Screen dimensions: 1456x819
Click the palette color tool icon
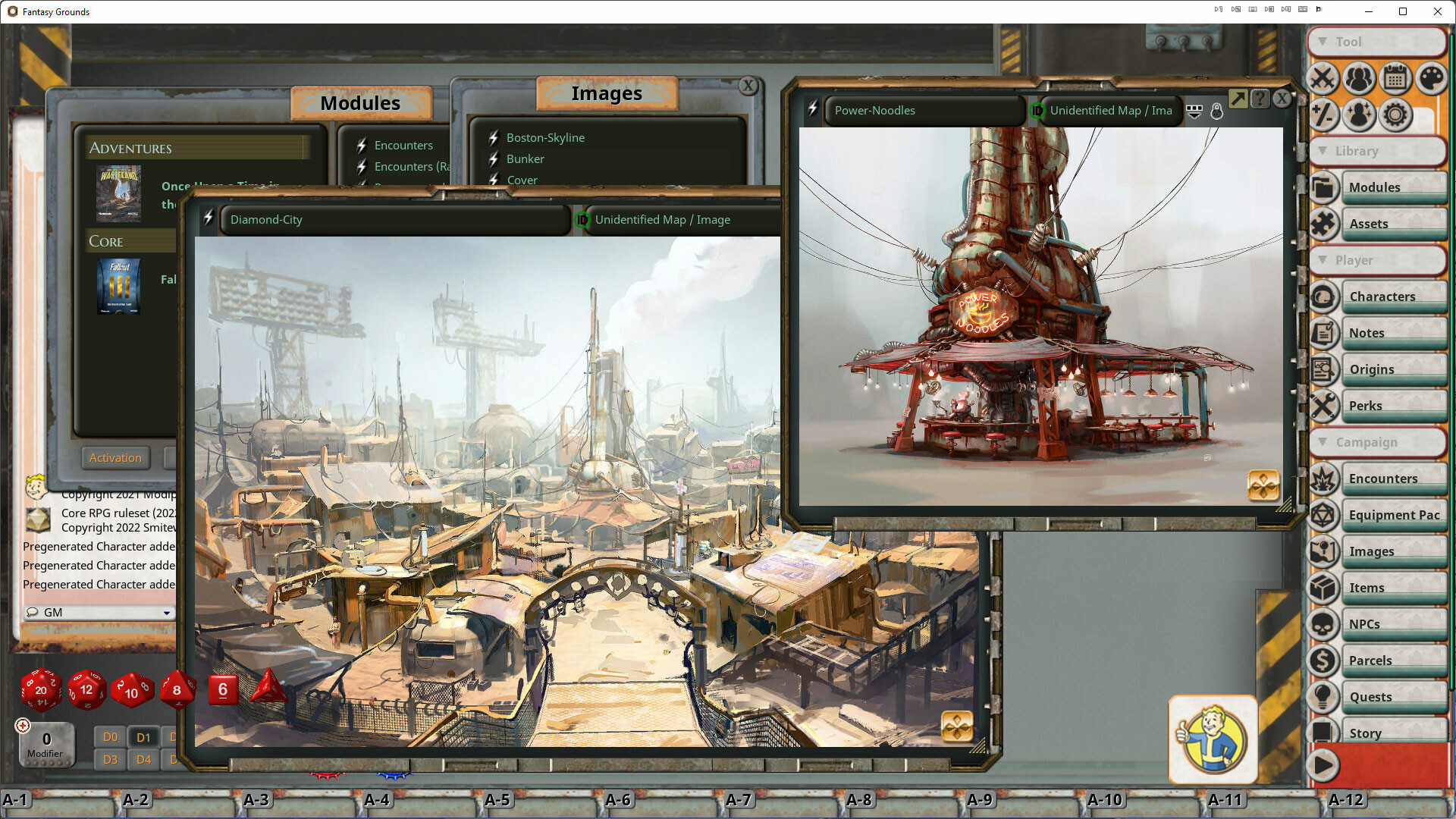pos(1432,79)
